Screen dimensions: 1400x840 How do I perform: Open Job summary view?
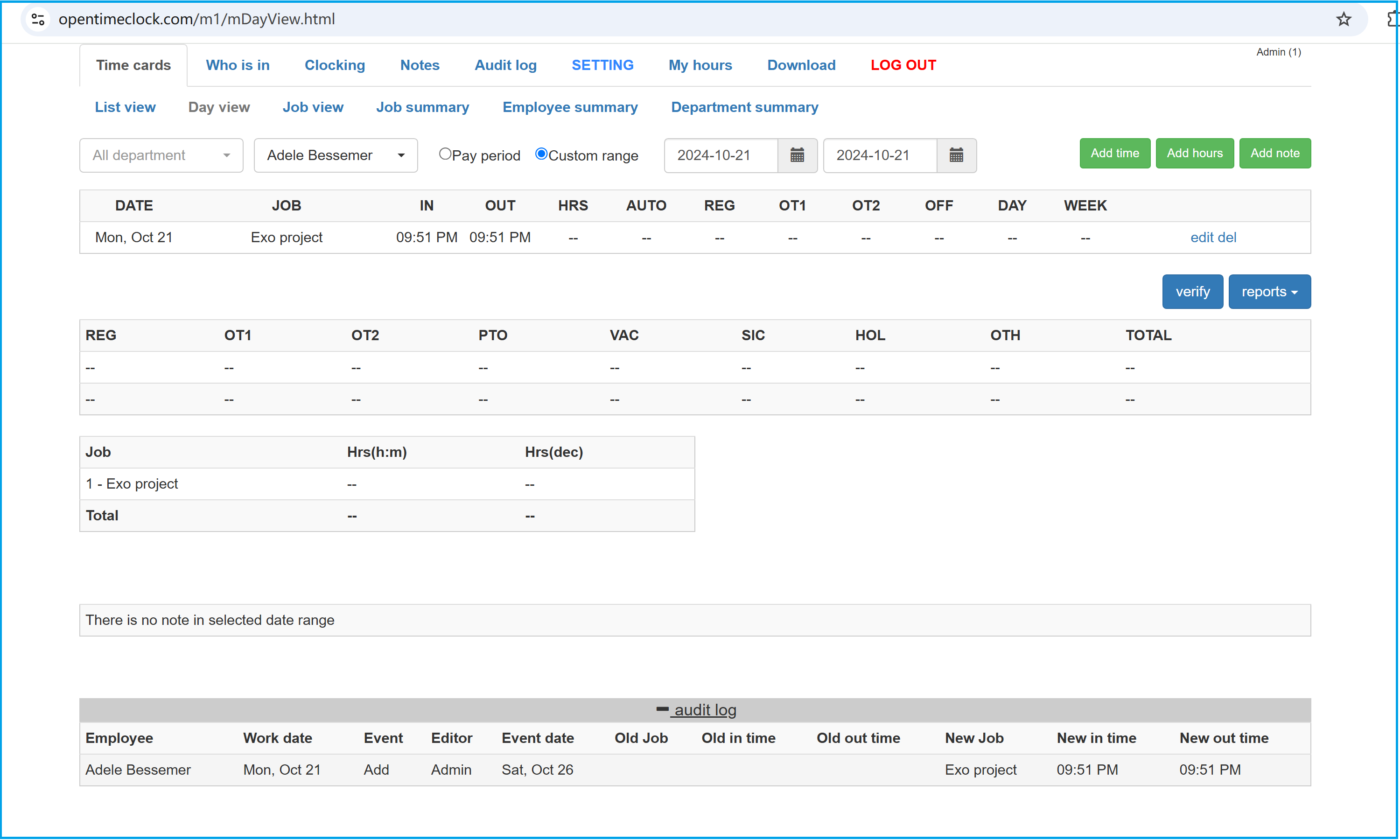point(423,107)
